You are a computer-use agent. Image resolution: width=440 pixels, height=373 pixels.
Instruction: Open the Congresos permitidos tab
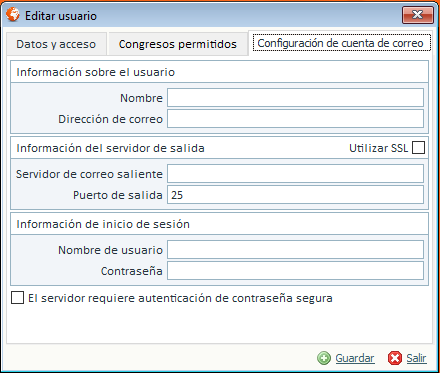pos(178,44)
